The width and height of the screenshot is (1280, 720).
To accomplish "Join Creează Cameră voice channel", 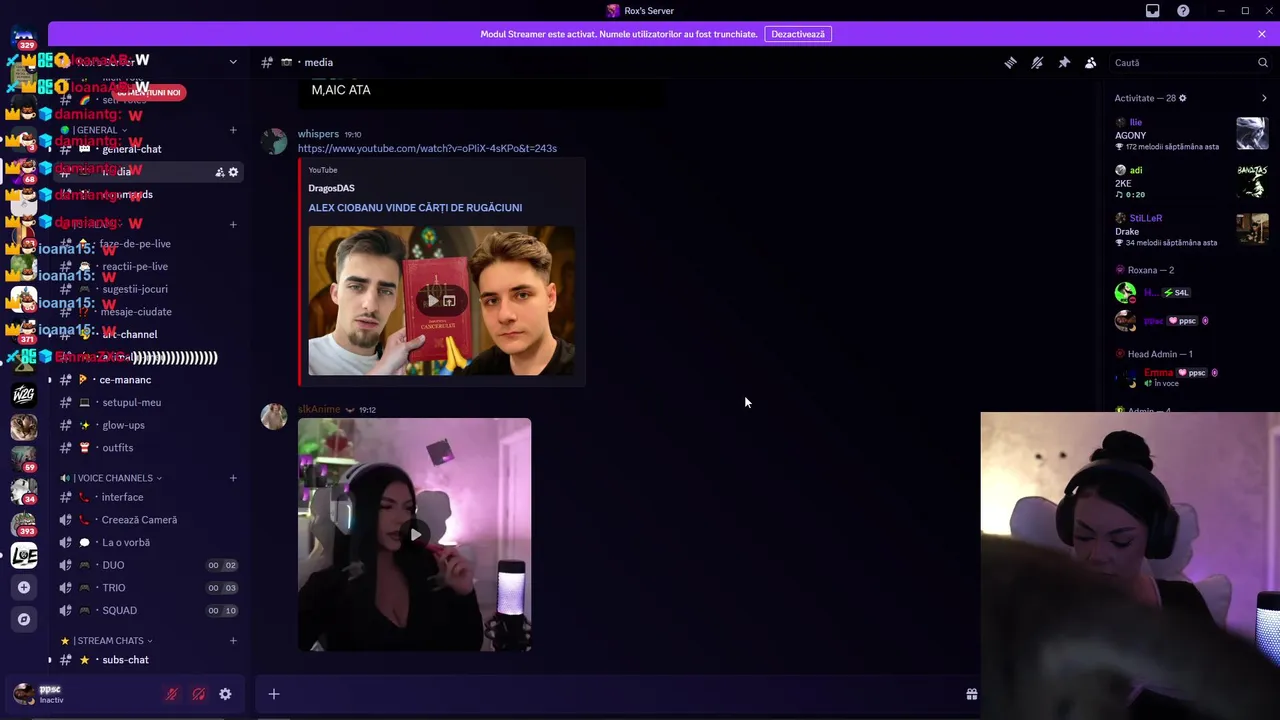I will [148, 520].
